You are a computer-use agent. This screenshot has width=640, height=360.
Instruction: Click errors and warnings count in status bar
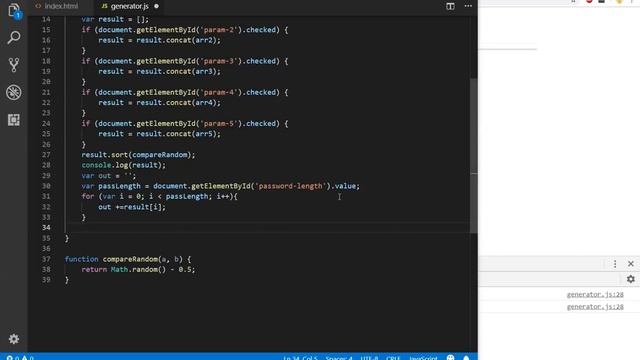20,358
